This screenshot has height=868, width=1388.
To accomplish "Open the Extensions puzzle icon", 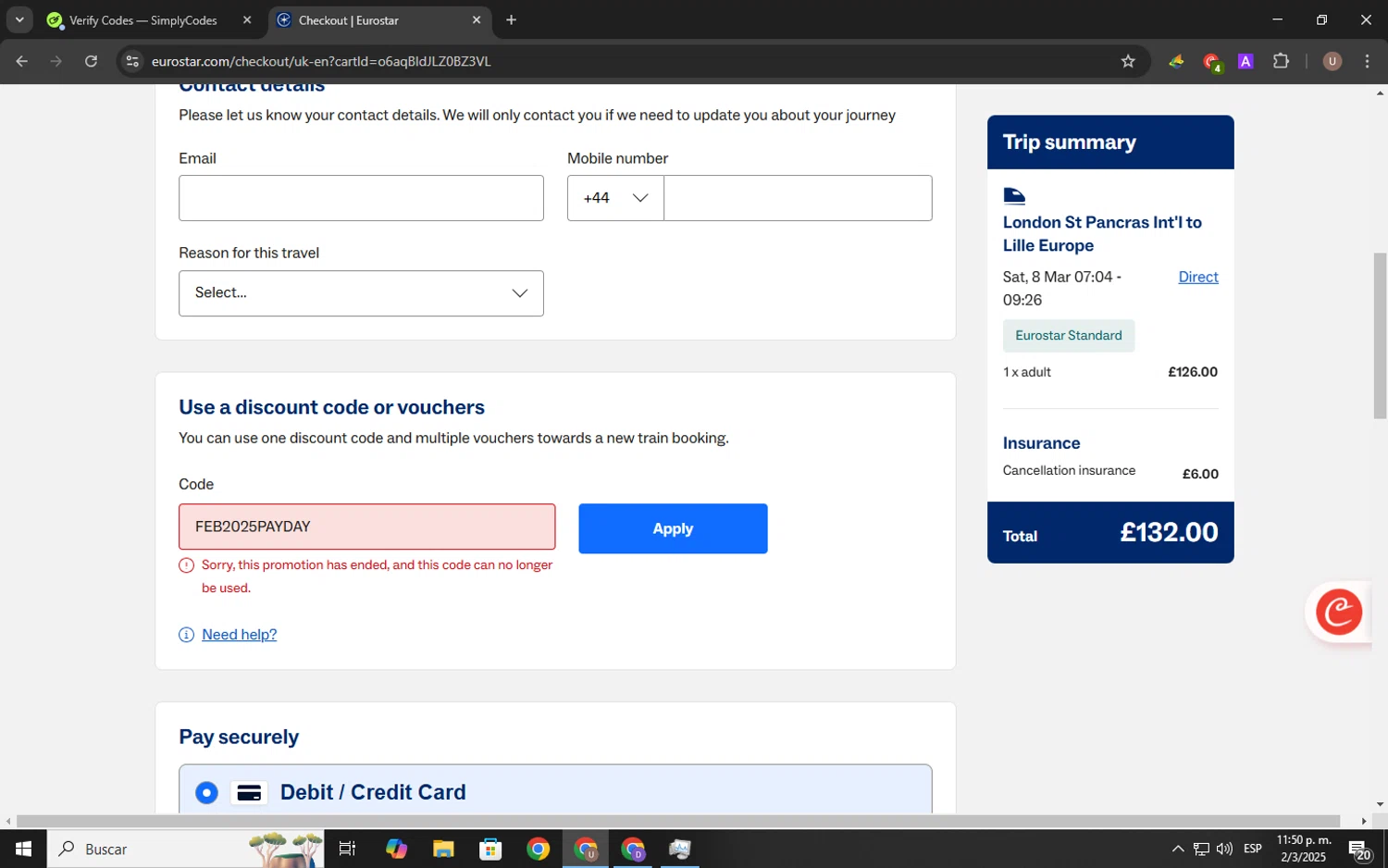I will (1281, 61).
